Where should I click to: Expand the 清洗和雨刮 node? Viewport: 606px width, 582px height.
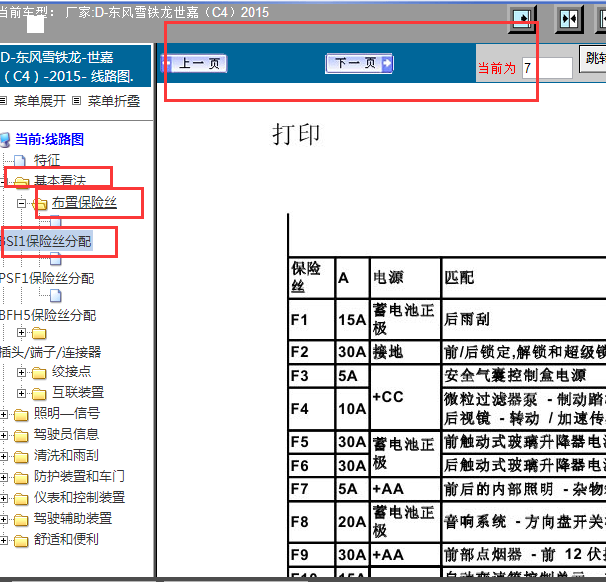(3, 456)
